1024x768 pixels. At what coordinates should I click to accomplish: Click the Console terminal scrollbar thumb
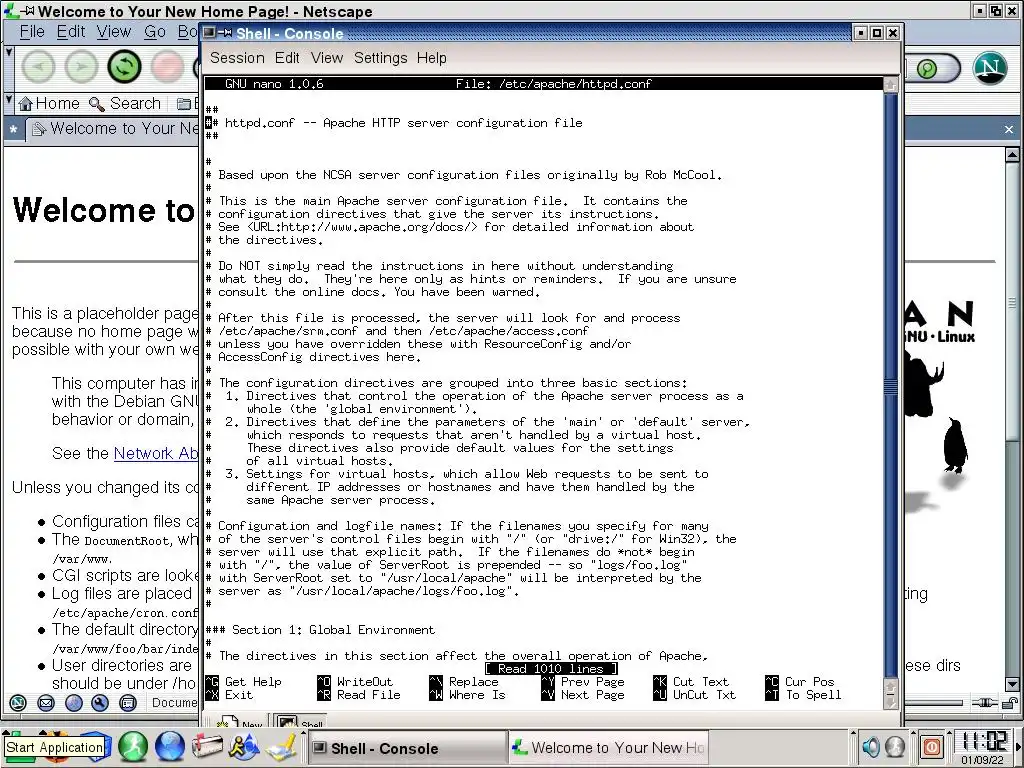(x=890, y=387)
